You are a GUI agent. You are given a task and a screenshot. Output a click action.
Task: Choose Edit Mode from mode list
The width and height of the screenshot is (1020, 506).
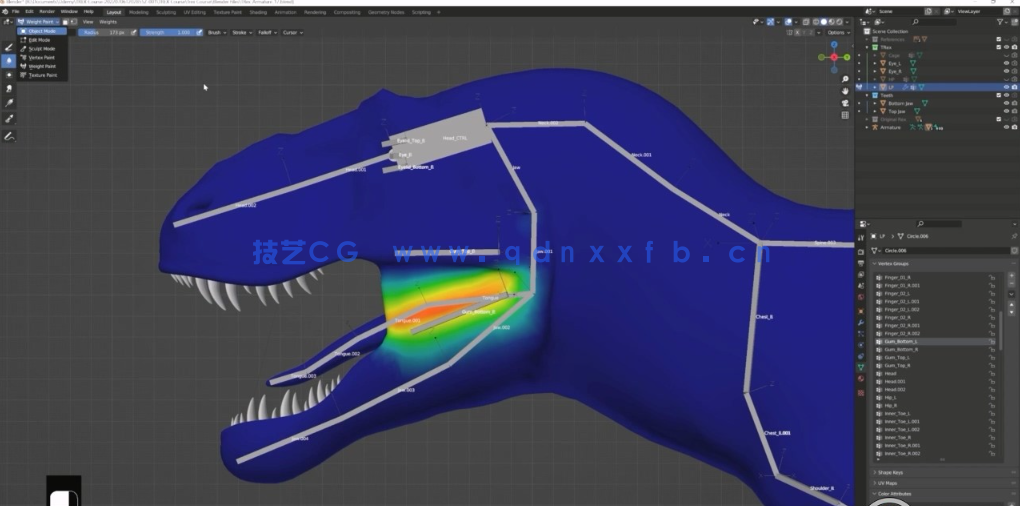[42, 40]
